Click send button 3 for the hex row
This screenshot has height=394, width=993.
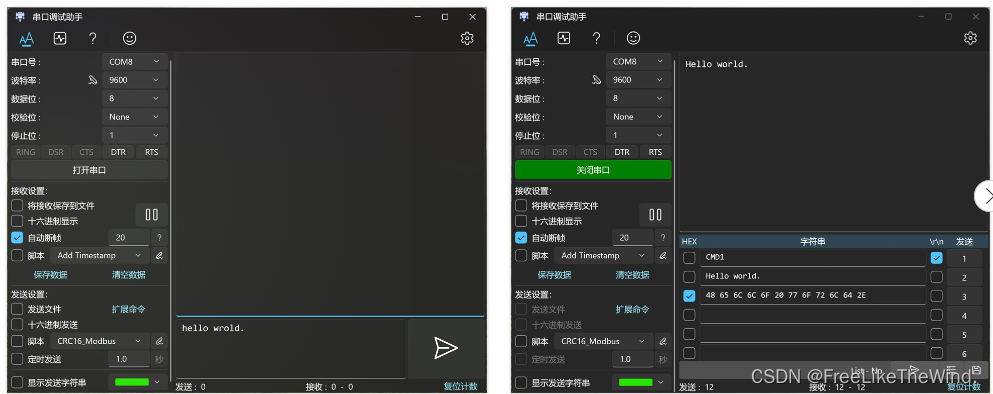pyautogui.click(x=965, y=296)
